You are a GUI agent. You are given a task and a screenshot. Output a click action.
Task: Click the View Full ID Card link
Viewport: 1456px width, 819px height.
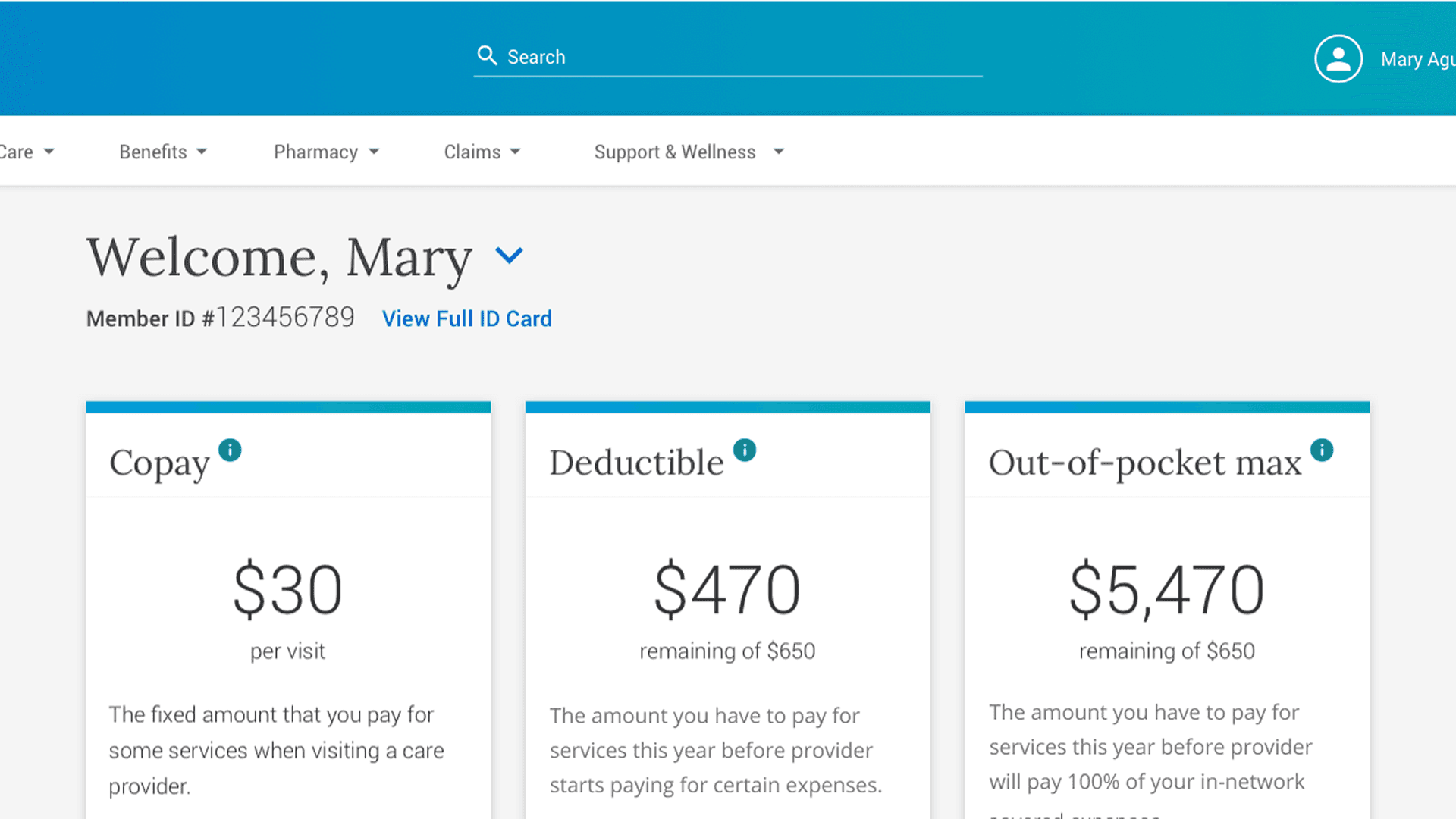(466, 318)
